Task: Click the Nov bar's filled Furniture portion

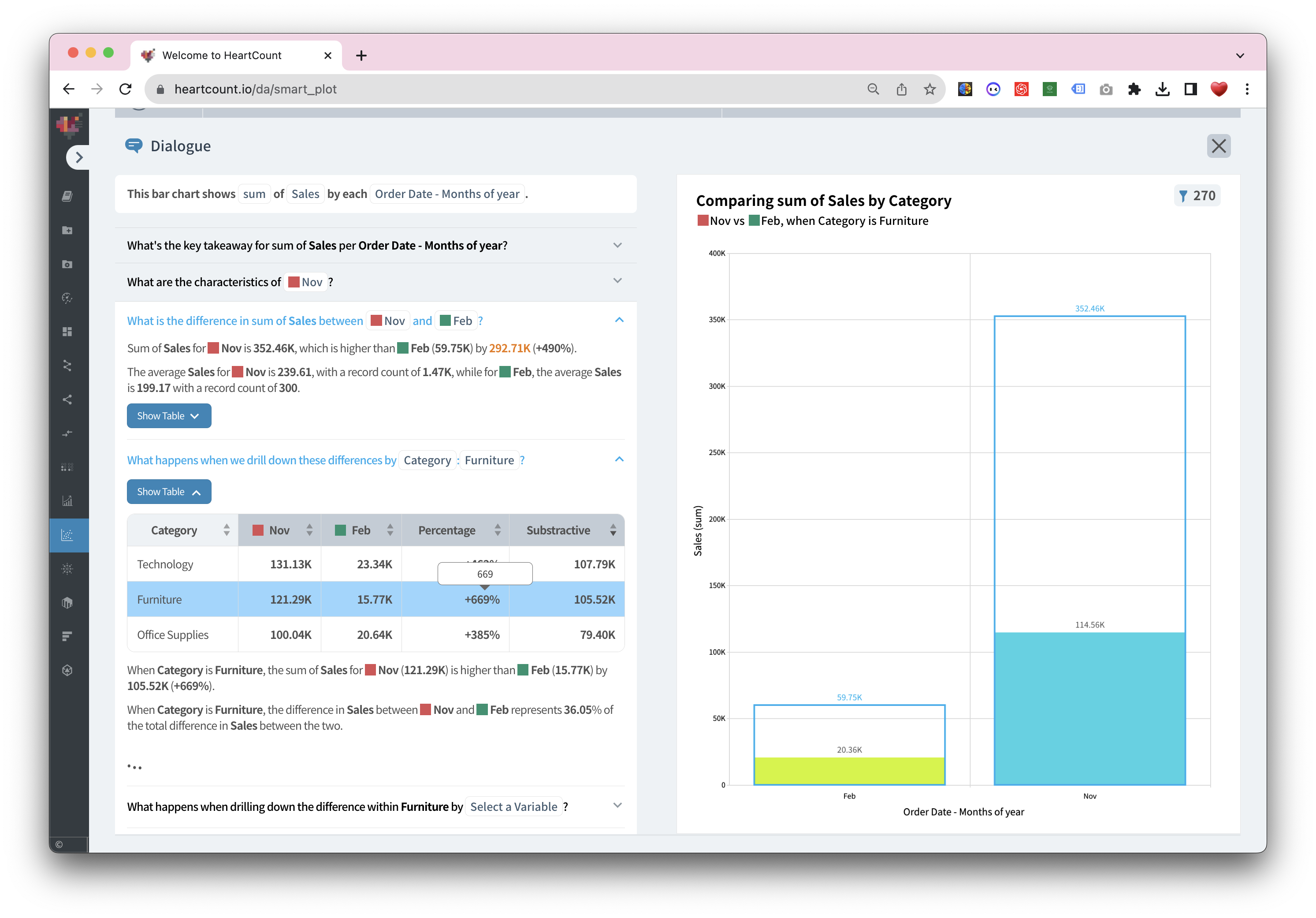Action: point(1089,709)
